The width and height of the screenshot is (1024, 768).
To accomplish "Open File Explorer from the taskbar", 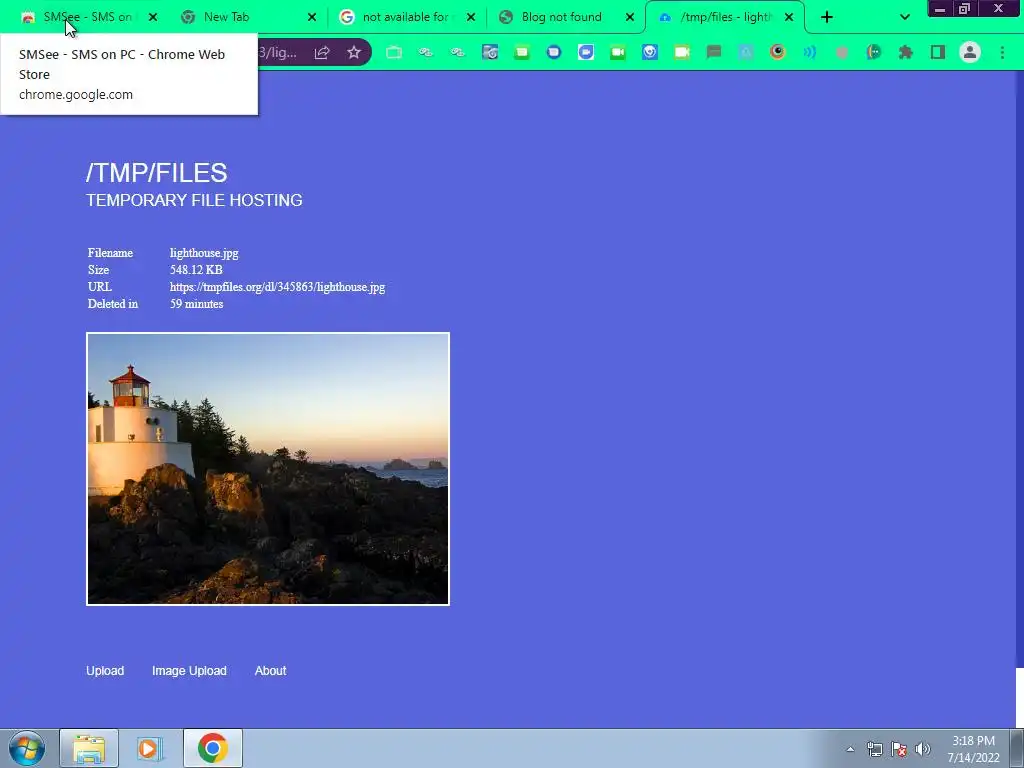I will coord(89,748).
